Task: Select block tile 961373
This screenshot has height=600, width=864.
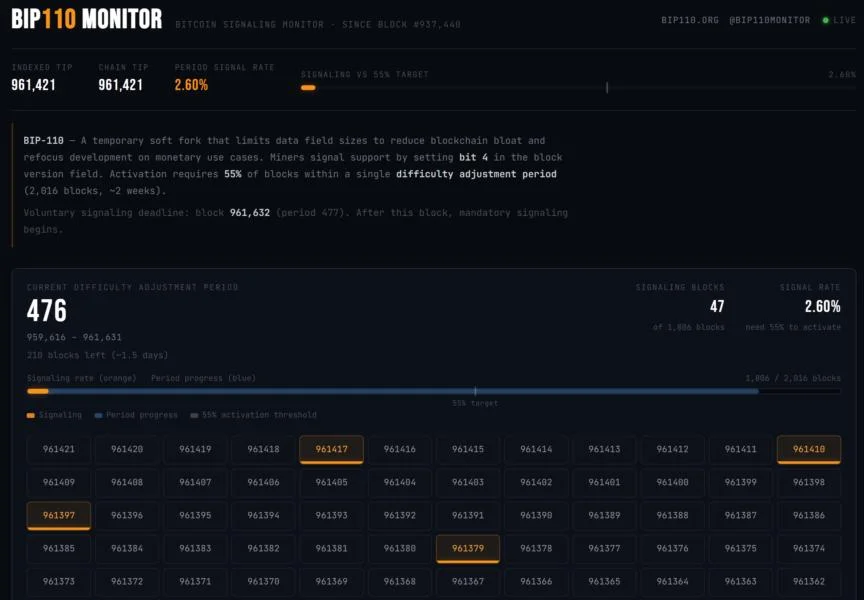Action: click(x=58, y=582)
